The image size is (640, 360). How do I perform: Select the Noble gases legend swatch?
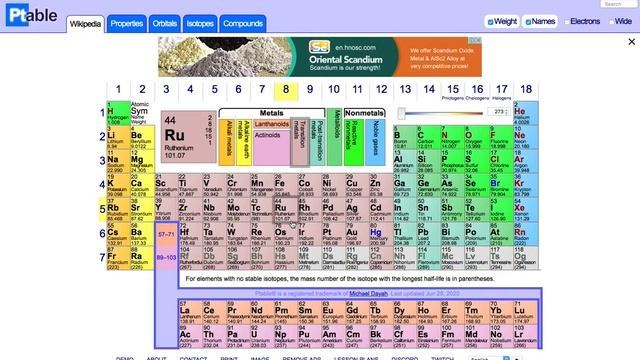click(375, 142)
